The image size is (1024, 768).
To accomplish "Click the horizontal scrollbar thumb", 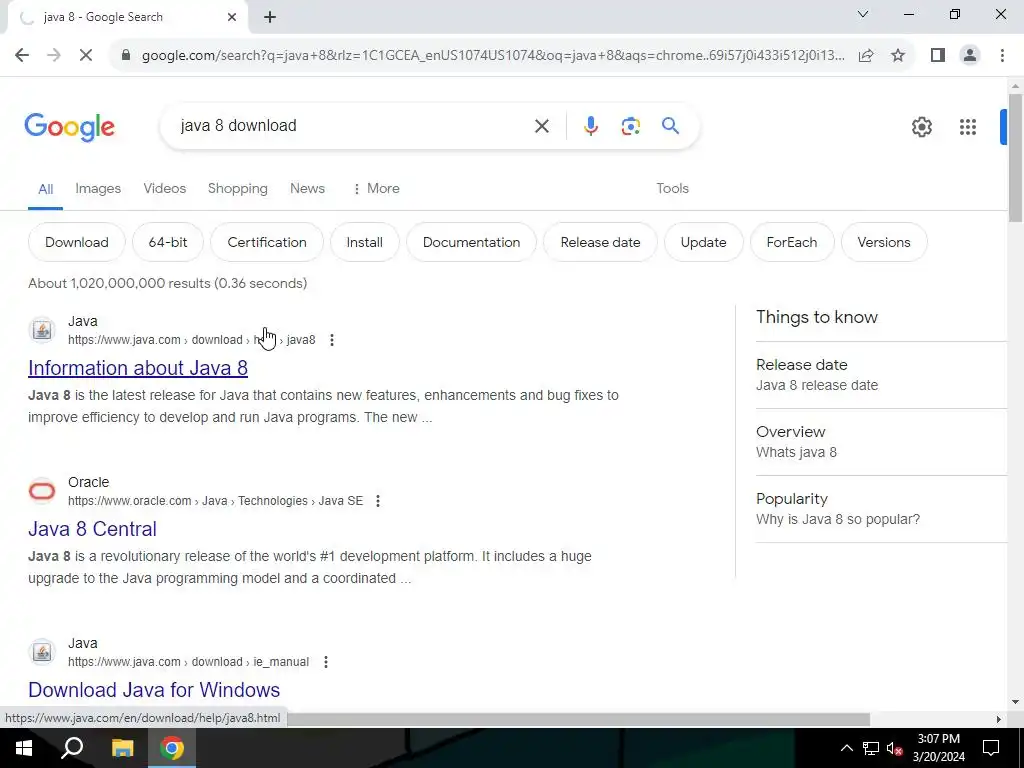I will coord(579,719).
